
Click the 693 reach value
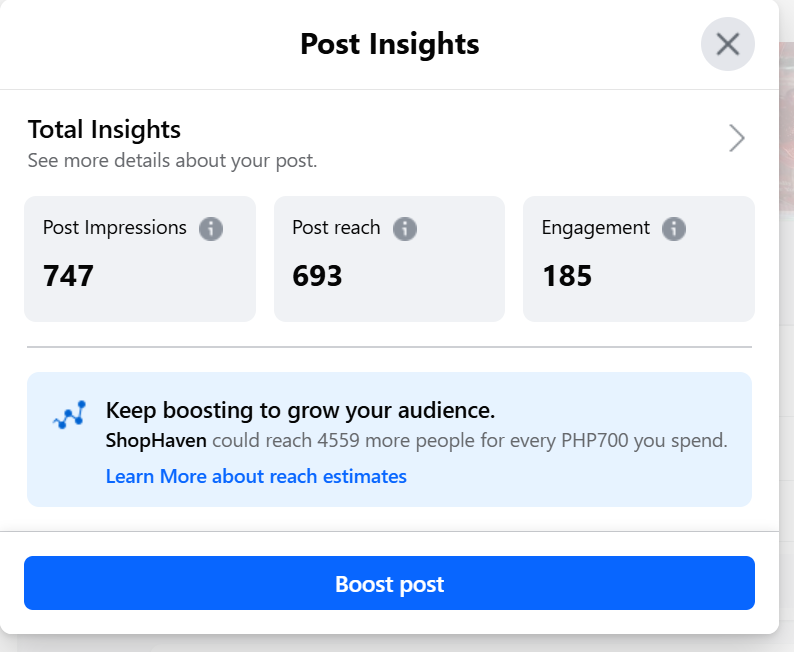pos(317,275)
